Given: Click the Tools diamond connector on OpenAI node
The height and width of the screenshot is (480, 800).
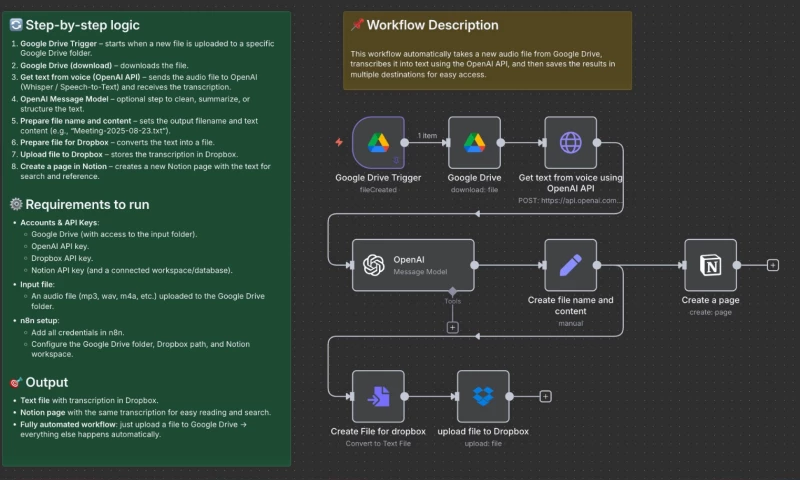Looking at the screenshot, I should tap(453, 291).
